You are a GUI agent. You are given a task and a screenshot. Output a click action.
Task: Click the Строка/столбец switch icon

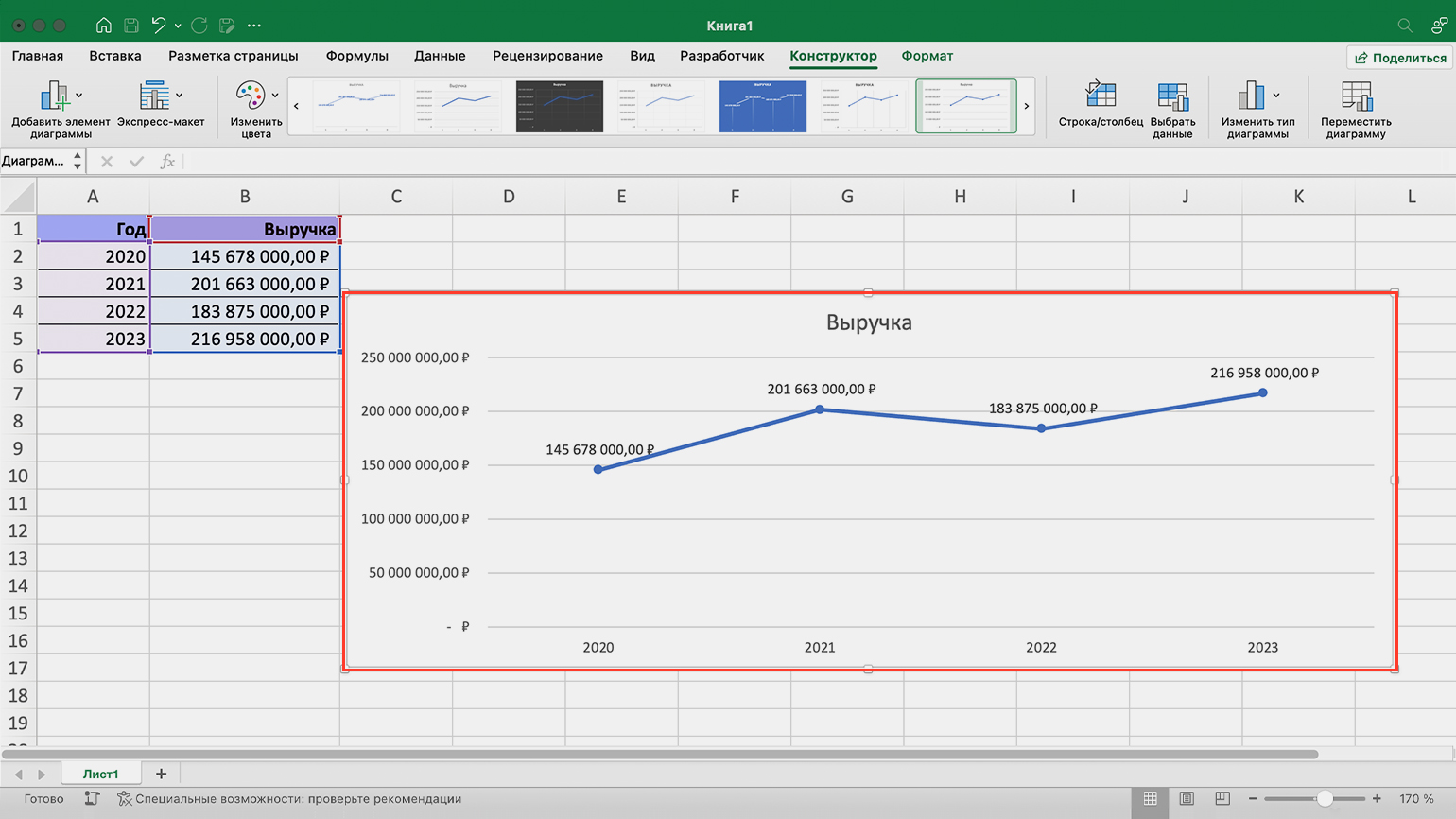1101,96
